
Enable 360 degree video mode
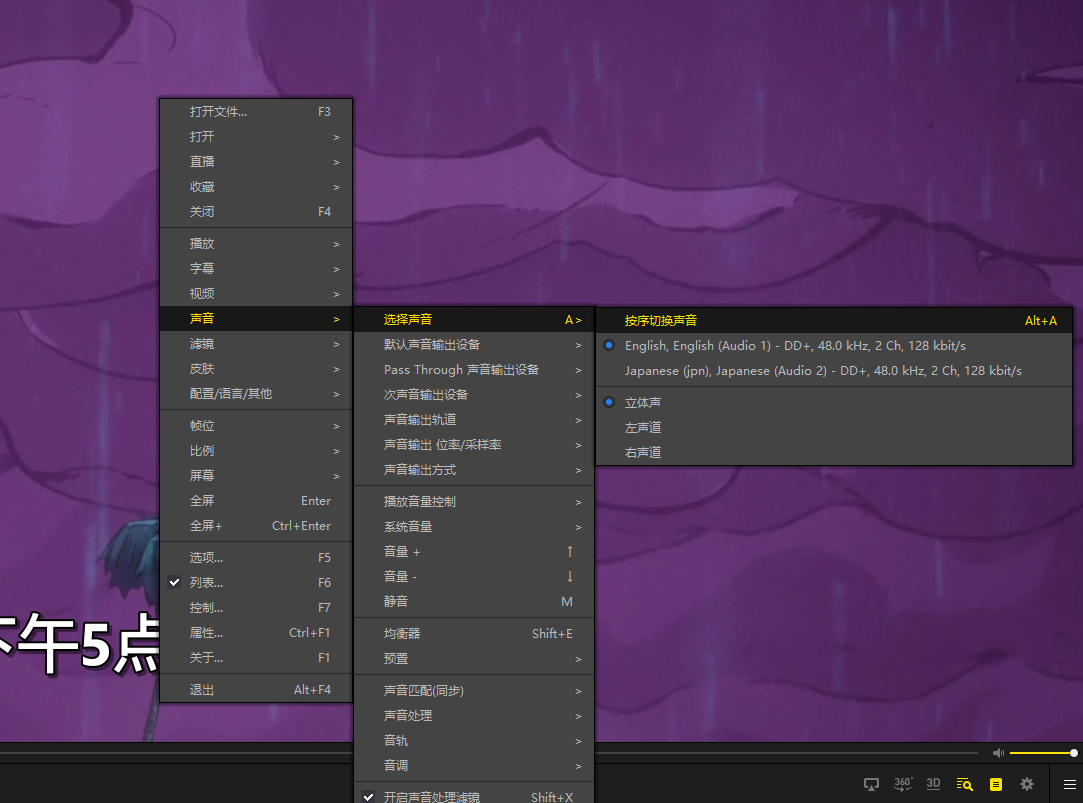coord(902,784)
